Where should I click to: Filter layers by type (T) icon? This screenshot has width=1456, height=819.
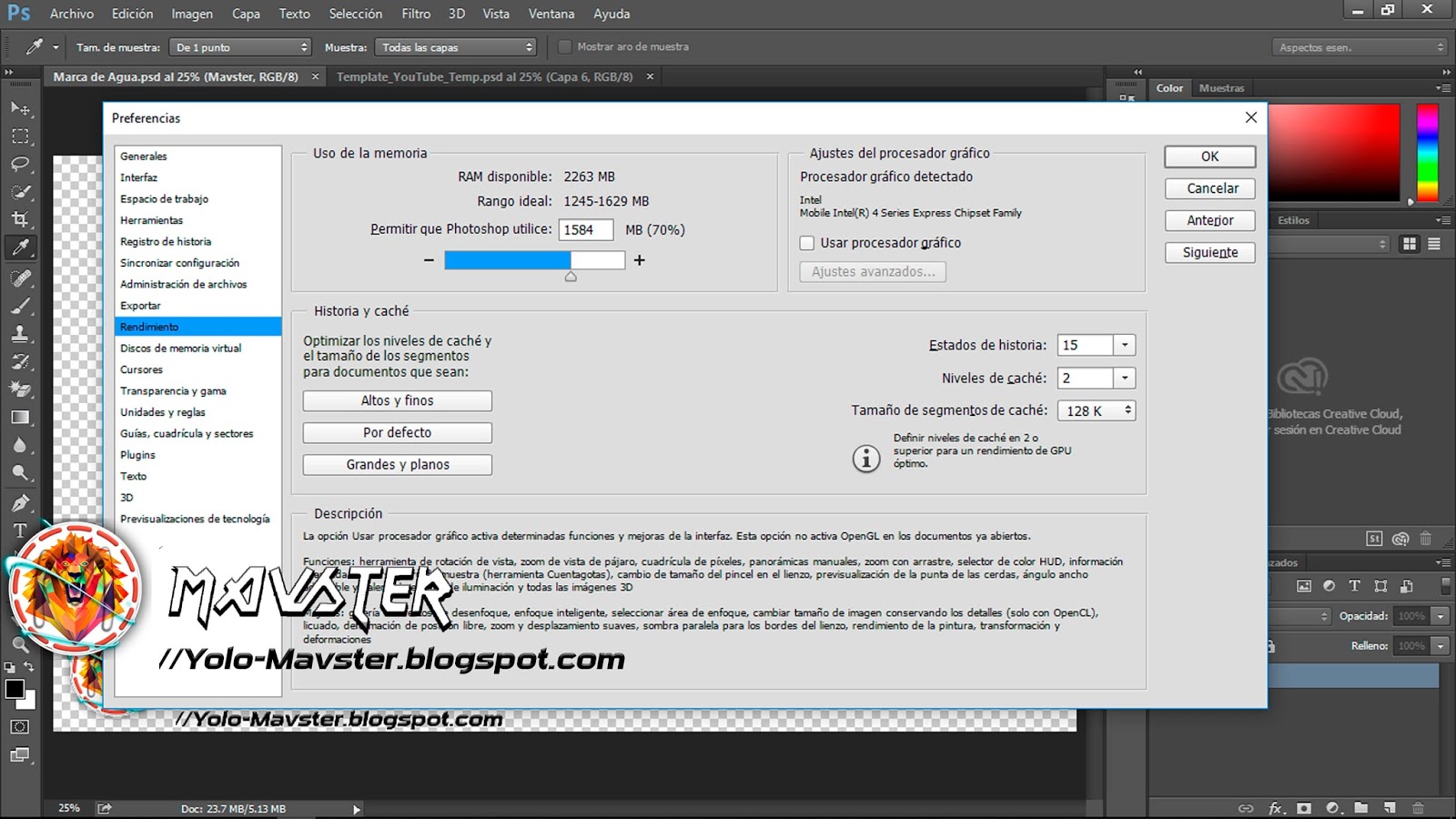(x=1355, y=586)
